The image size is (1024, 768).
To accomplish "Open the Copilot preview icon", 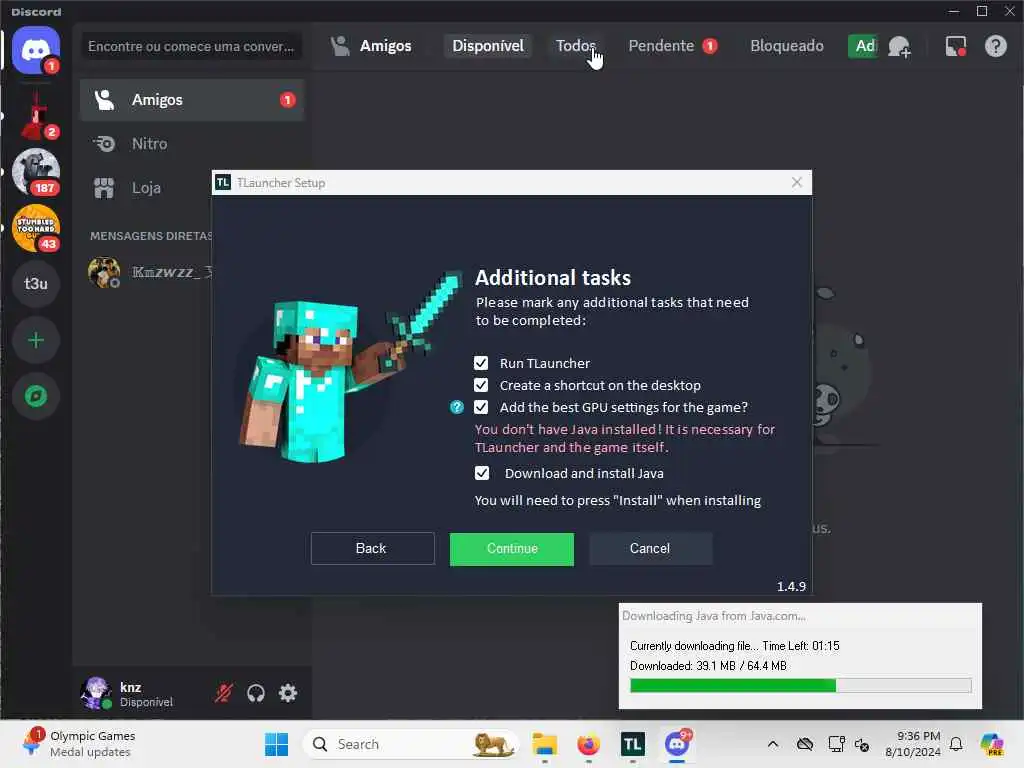I will 992,744.
